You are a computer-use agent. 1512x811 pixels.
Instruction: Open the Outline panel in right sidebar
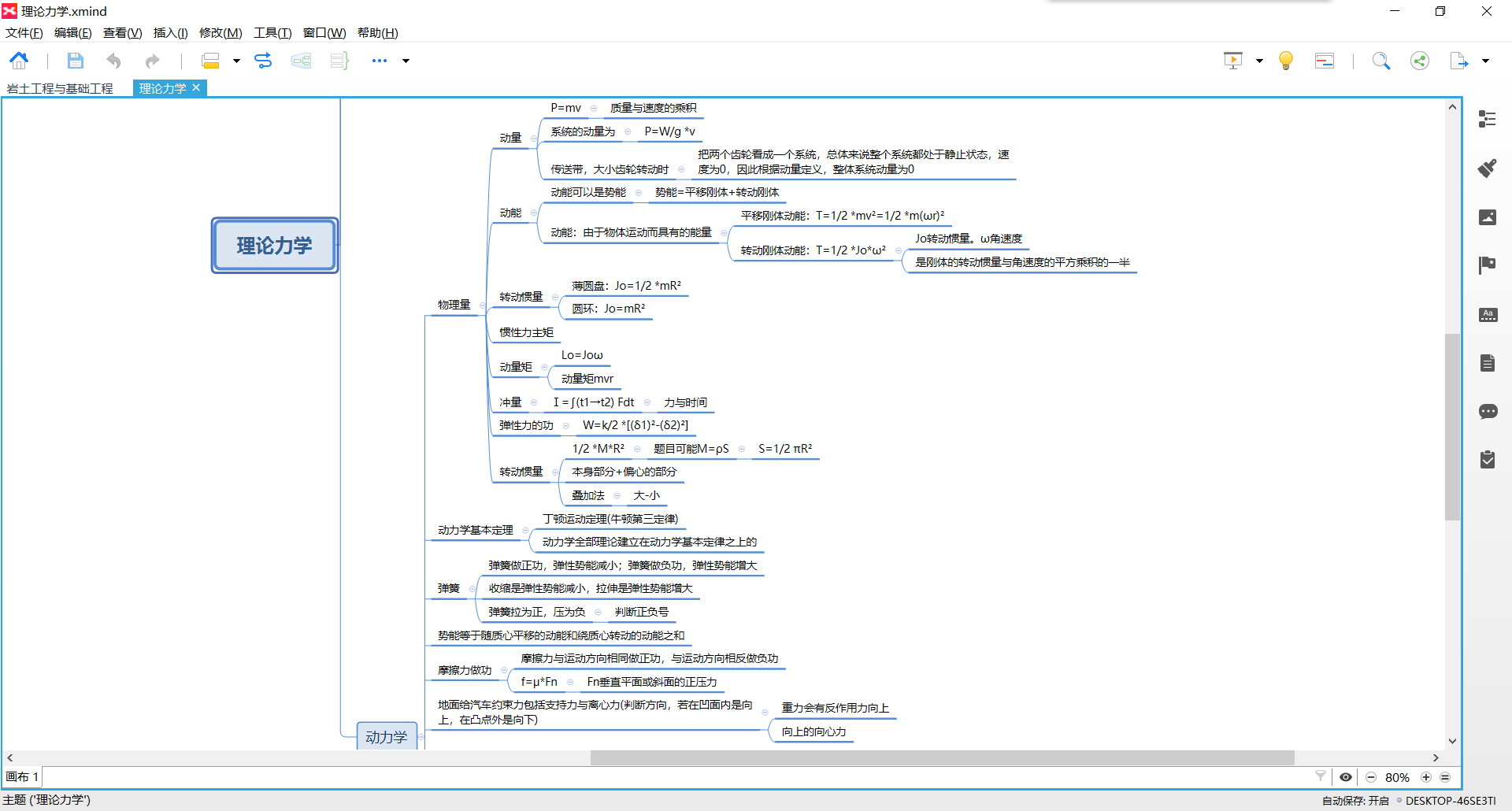(1487, 119)
